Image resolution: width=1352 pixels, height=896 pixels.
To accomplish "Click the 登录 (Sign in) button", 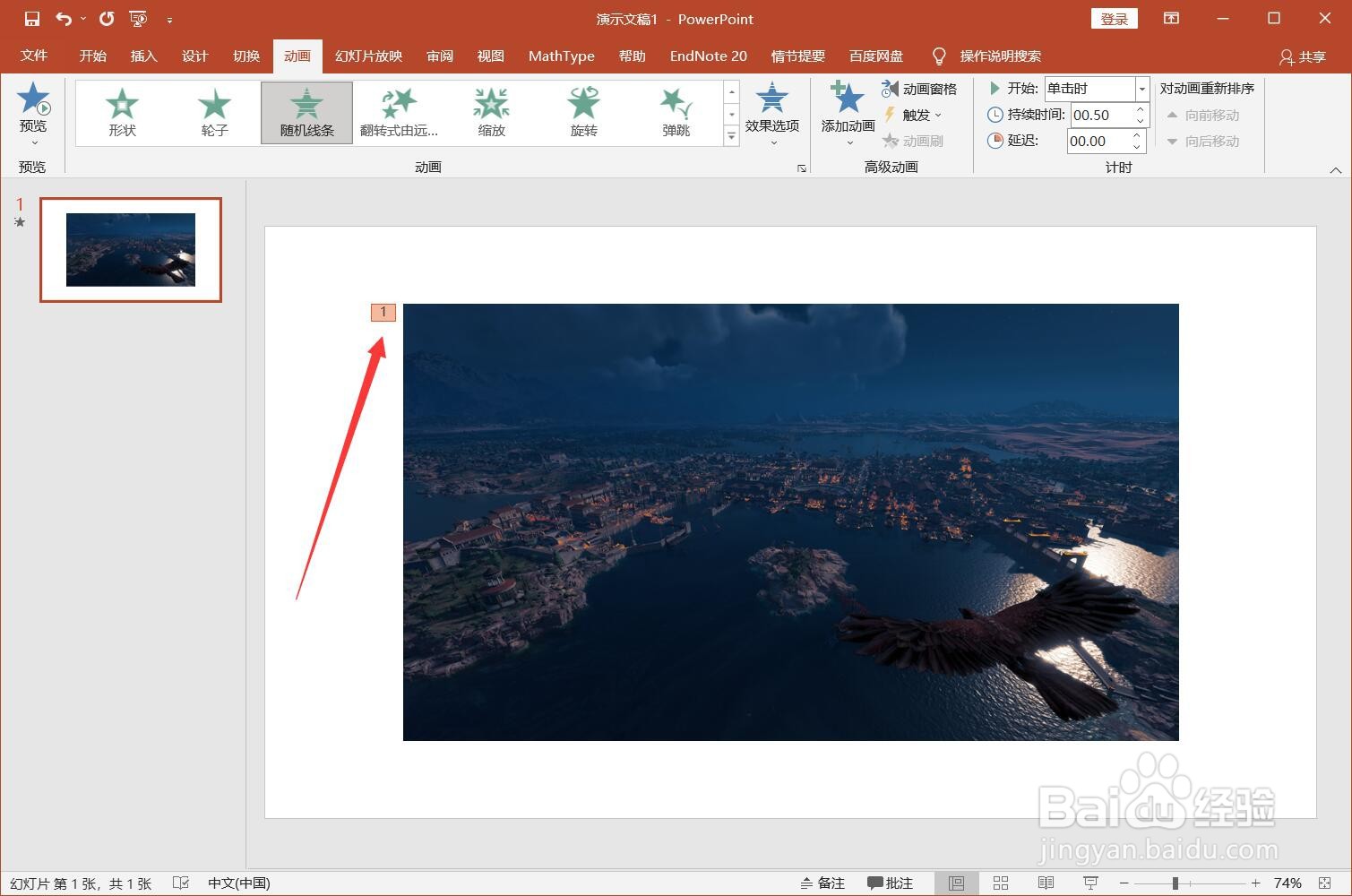I will (1115, 19).
